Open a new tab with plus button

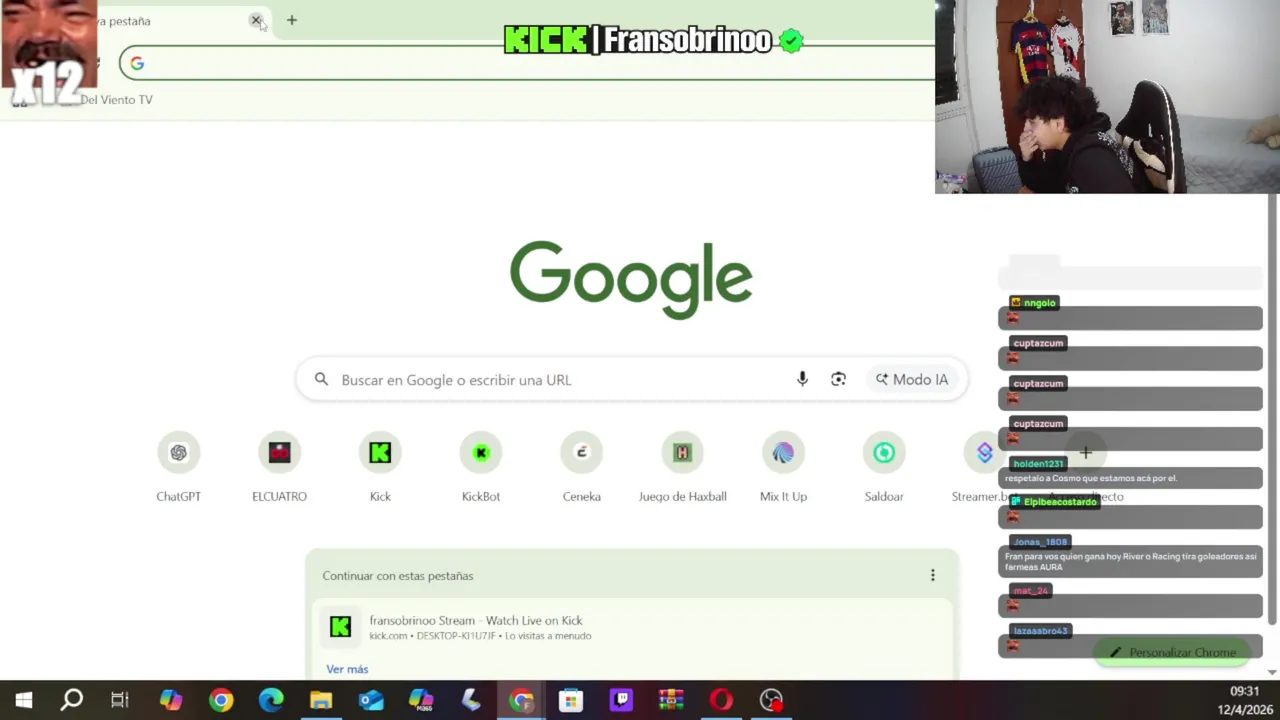[291, 20]
